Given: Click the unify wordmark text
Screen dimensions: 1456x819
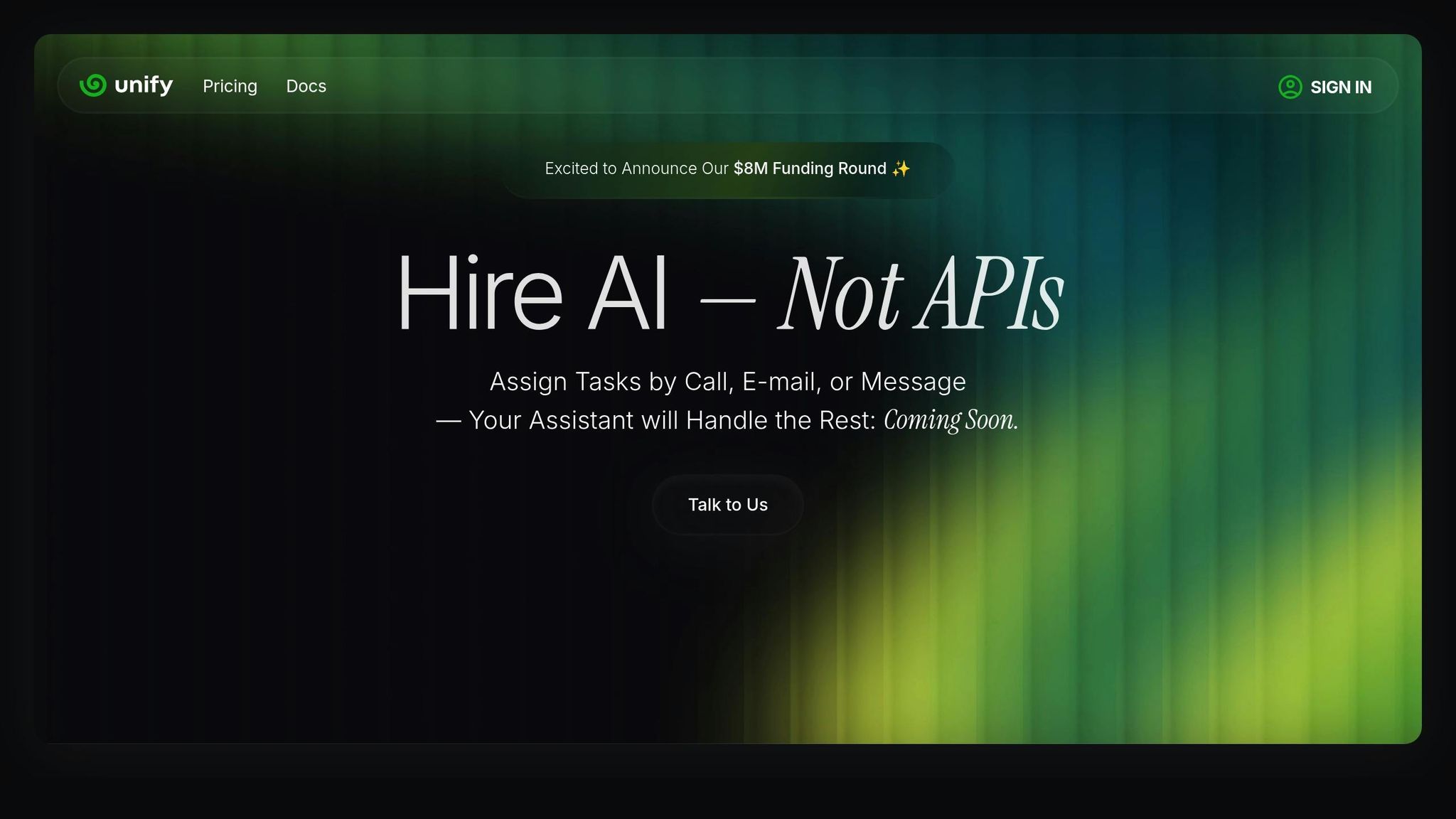Looking at the screenshot, I should tap(144, 85).
